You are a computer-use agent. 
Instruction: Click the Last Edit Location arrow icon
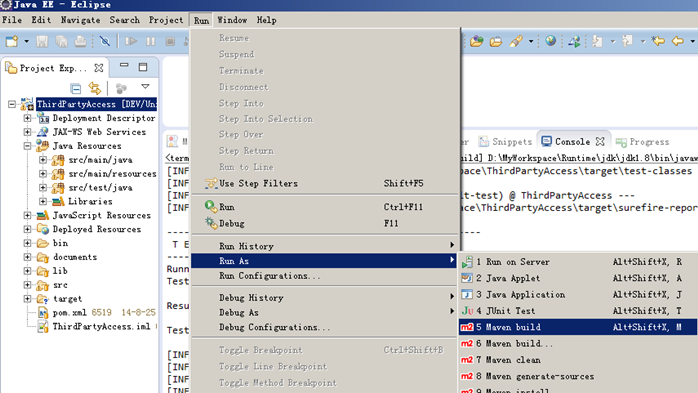[658, 41]
